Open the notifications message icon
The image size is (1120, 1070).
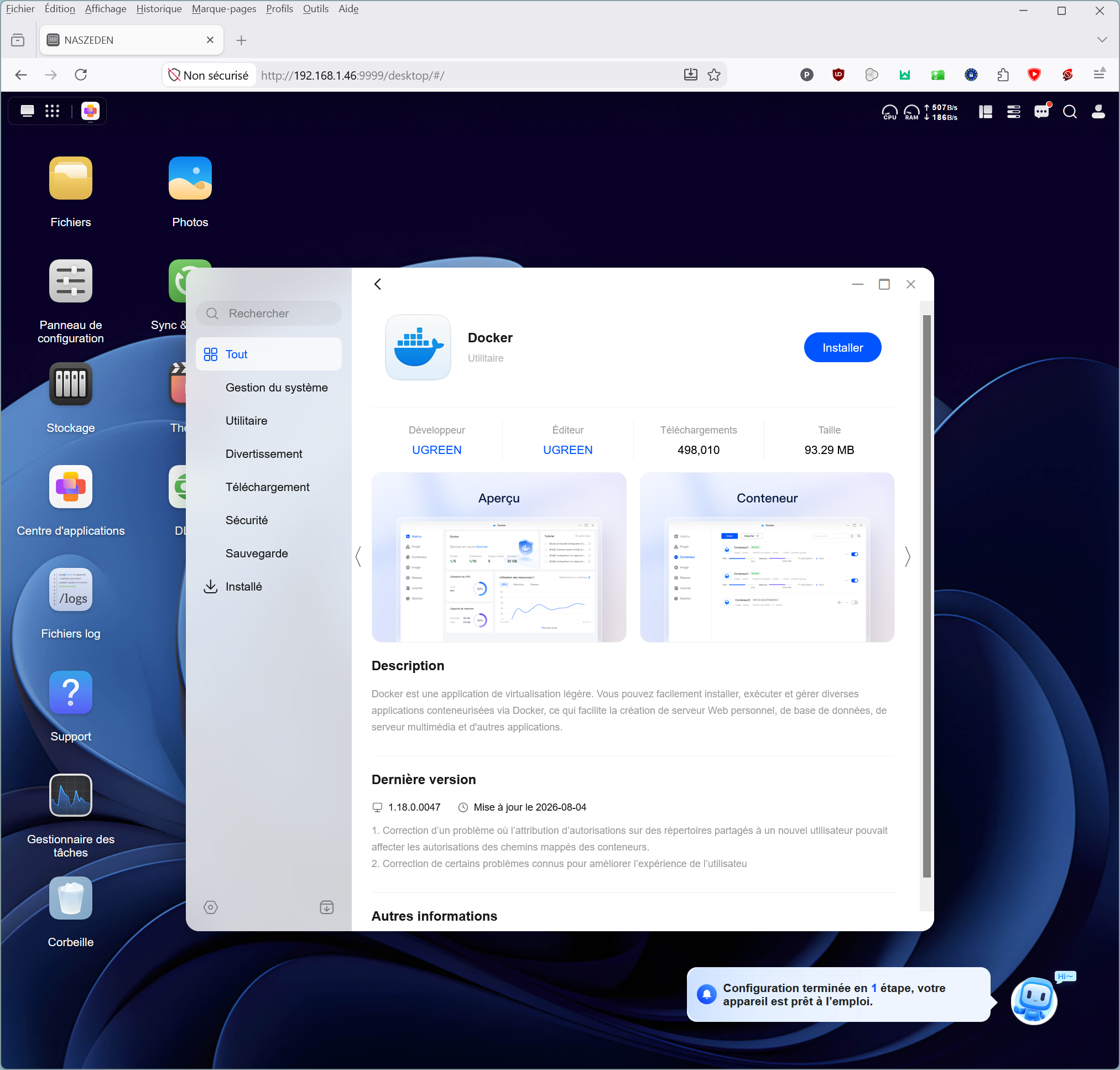click(1042, 112)
